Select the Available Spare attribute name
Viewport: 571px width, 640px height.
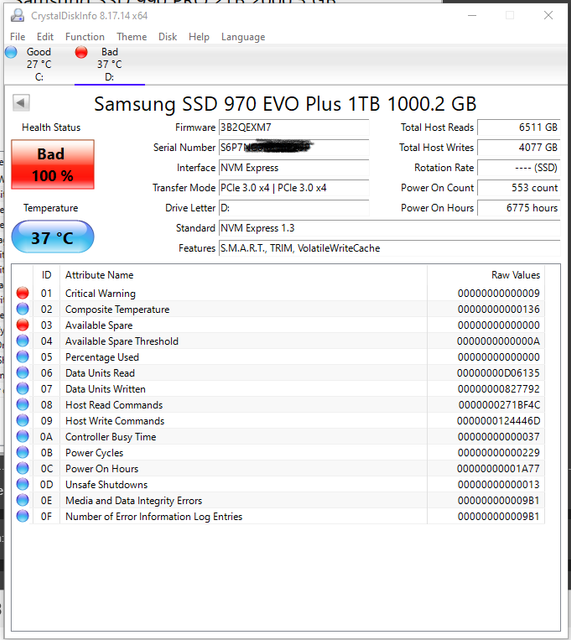(x=99, y=325)
